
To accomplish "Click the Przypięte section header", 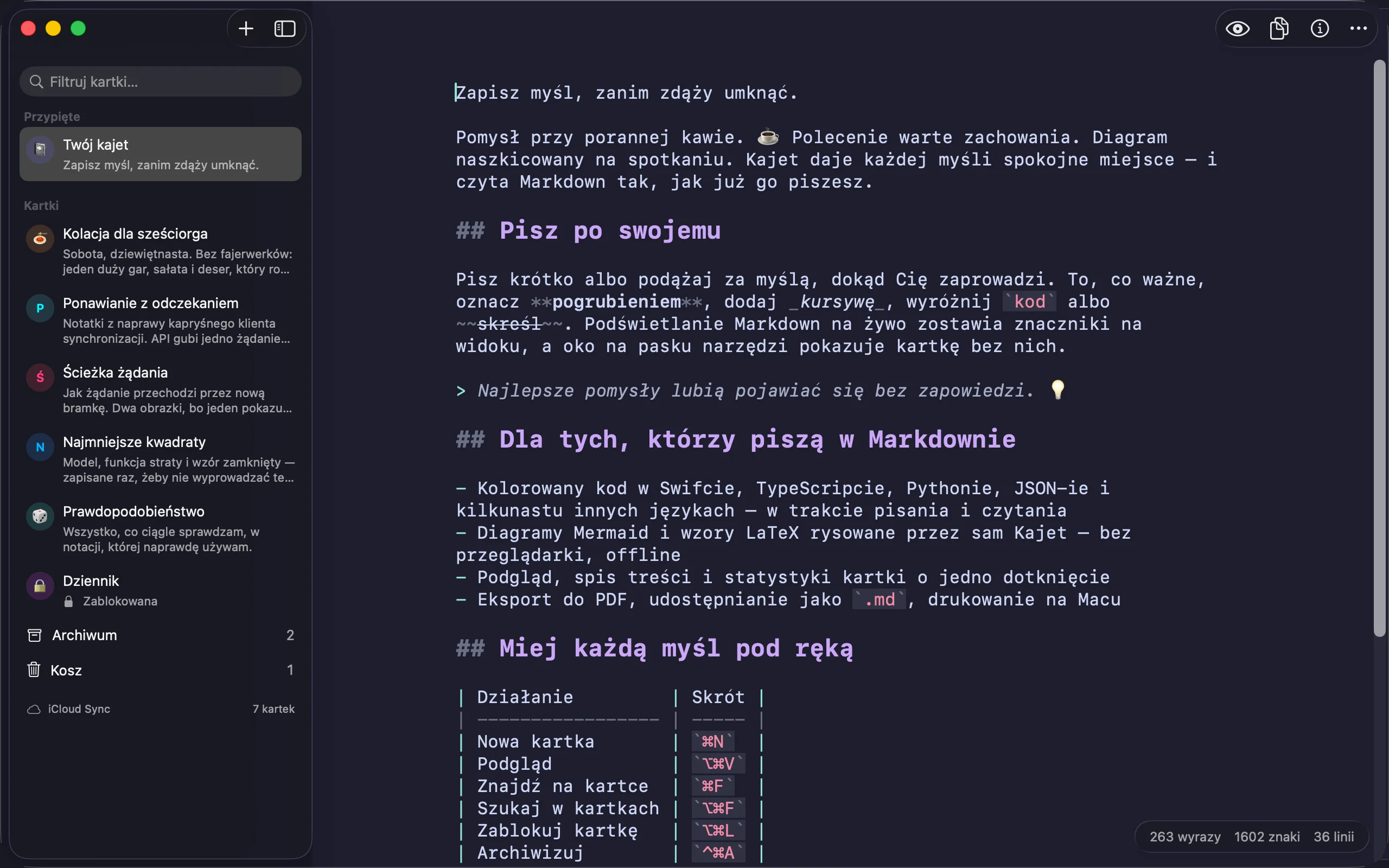I will pyautogui.click(x=52, y=117).
